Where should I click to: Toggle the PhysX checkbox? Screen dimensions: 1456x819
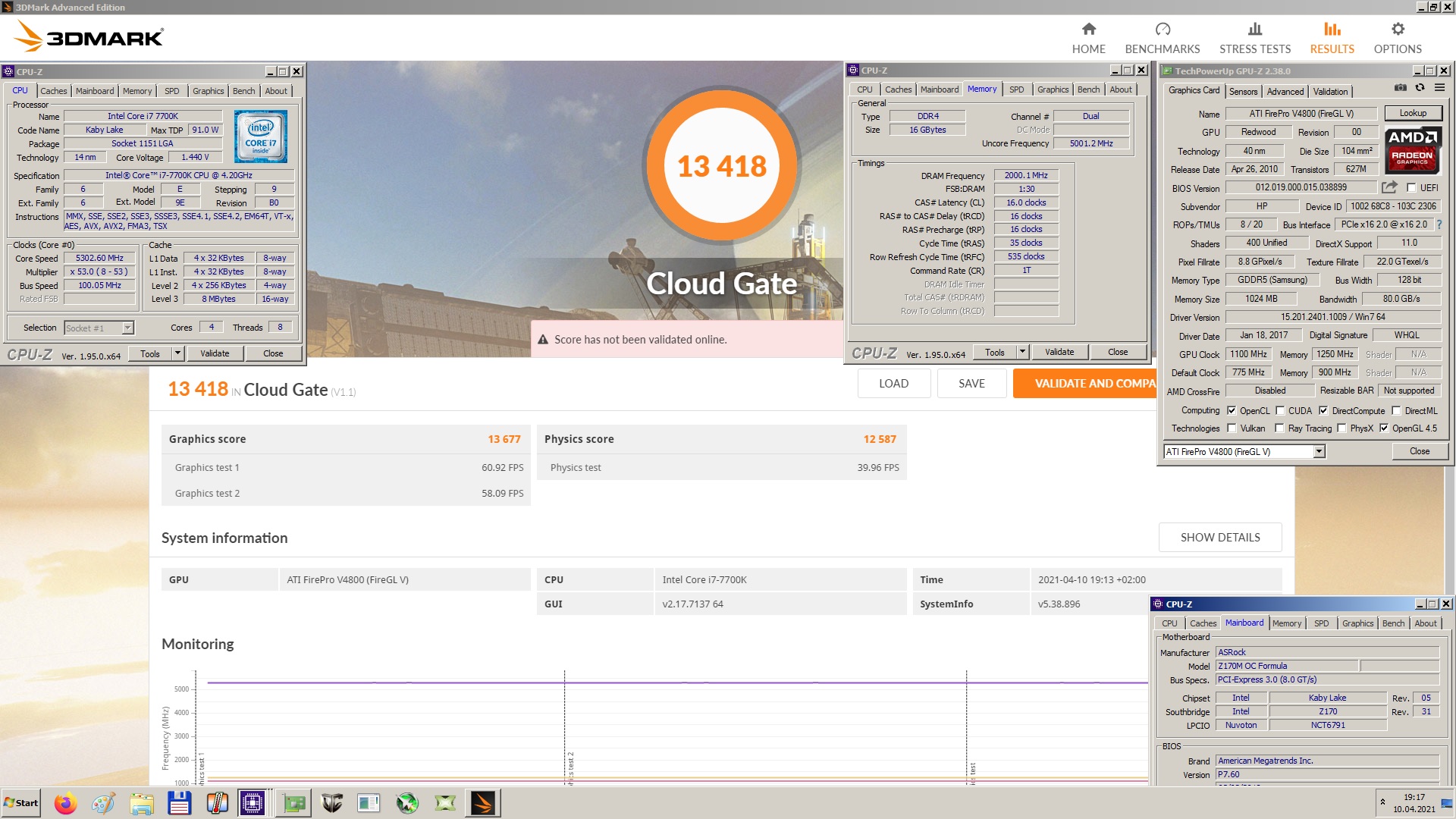coord(1341,428)
